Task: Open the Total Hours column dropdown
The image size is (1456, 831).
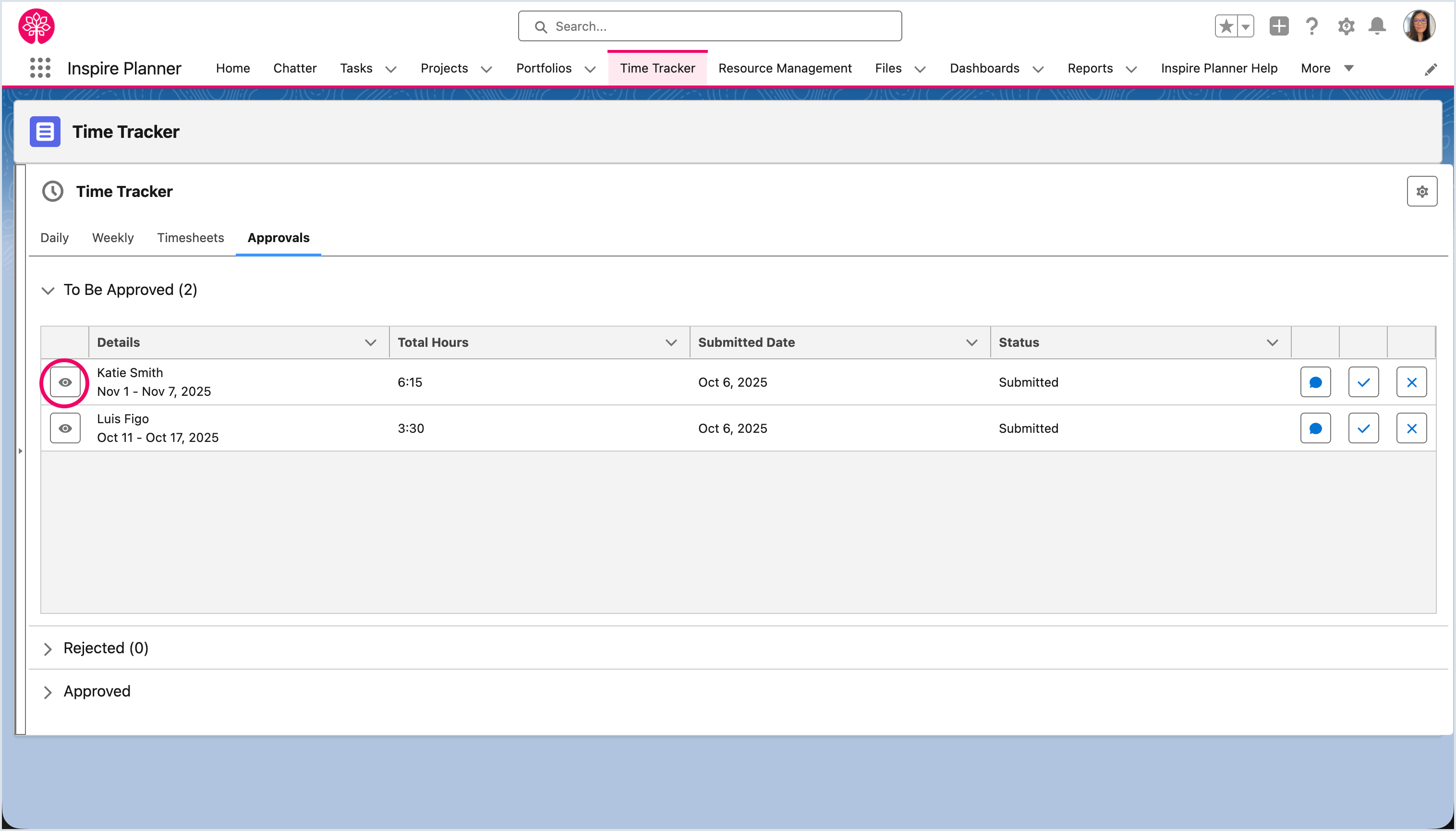Action: (x=671, y=342)
